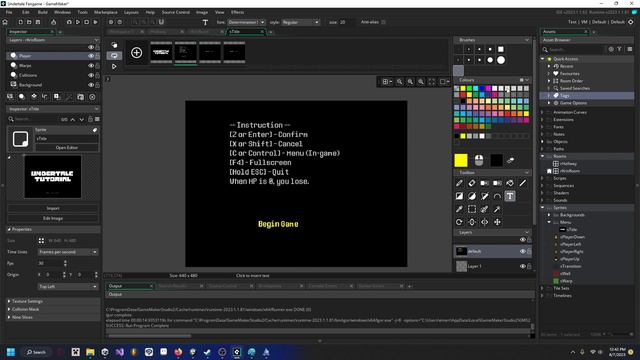Lock the Background room layer

tap(98, 85)
